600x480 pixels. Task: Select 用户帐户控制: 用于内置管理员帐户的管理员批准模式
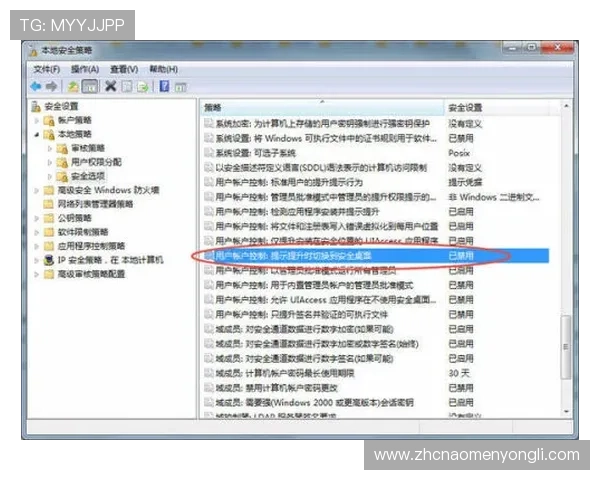click(x=376, y=285)
